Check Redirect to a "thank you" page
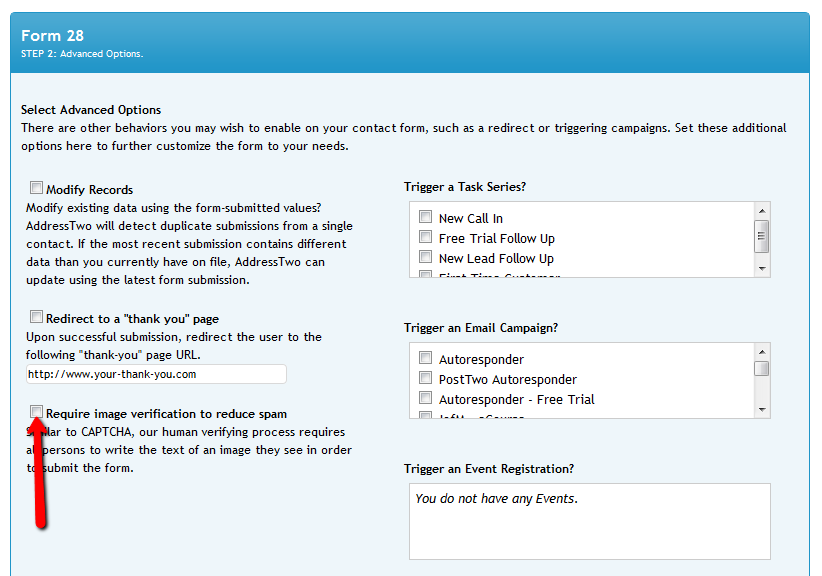This screenshot has height=576, width=822. pyautogui.click(x=36, y=317)
